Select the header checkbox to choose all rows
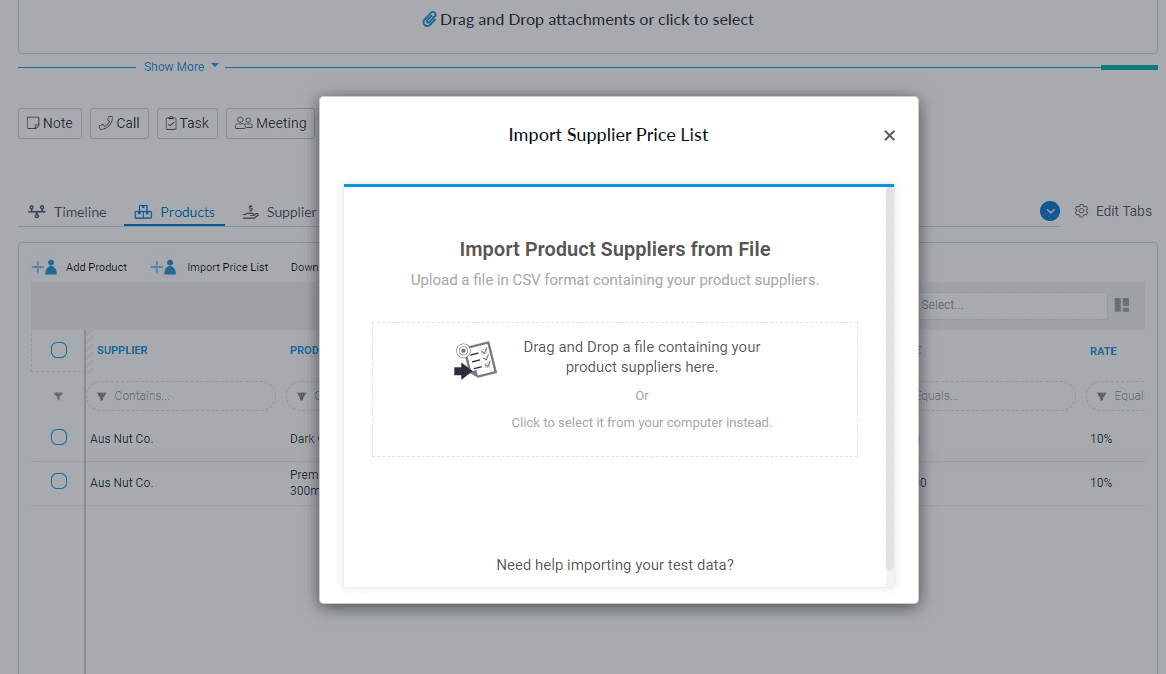The image size is (1166, 674). (x=58, y=350)
